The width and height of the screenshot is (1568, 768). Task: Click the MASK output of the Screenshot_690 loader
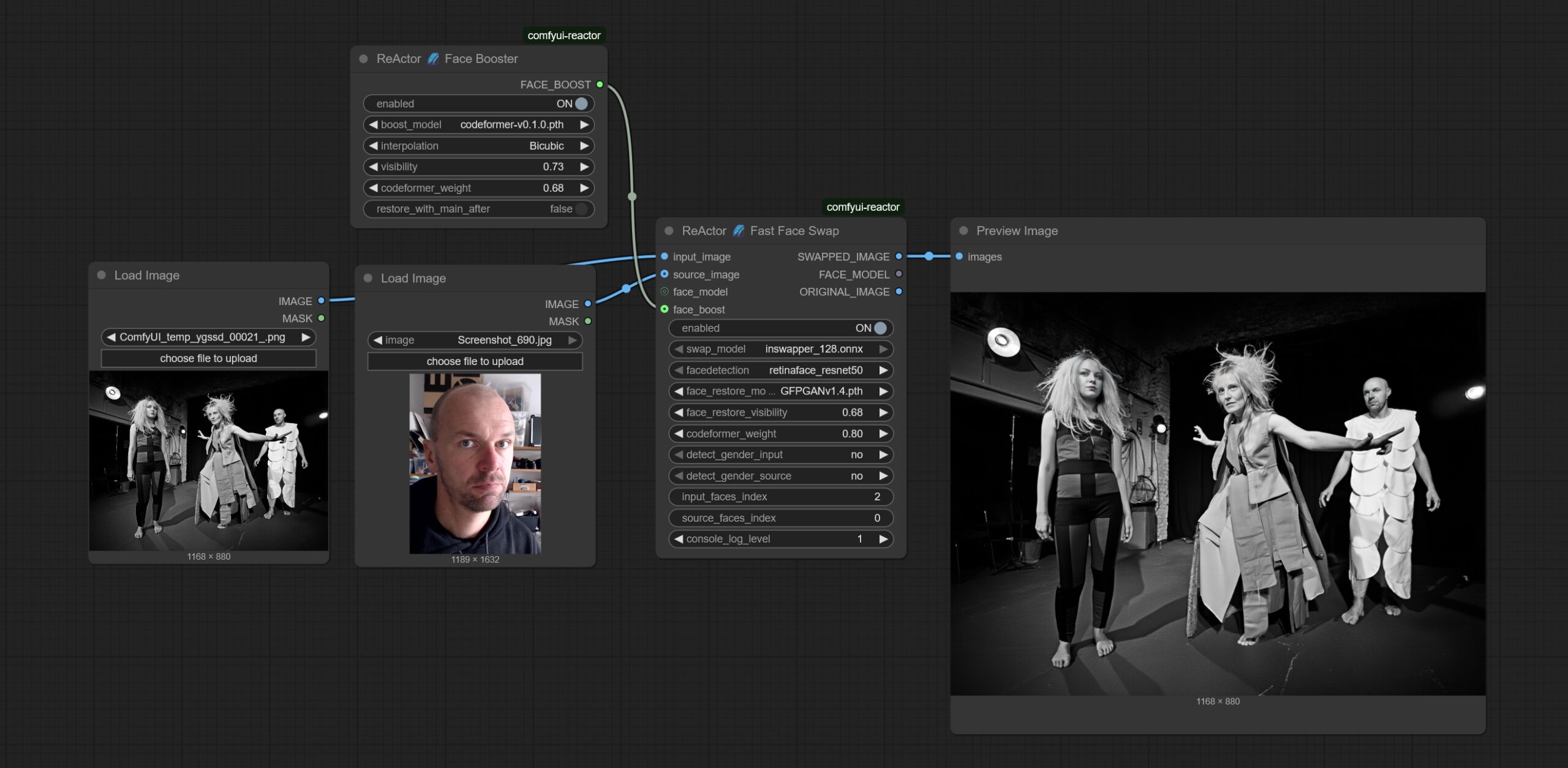pos(588,322)
